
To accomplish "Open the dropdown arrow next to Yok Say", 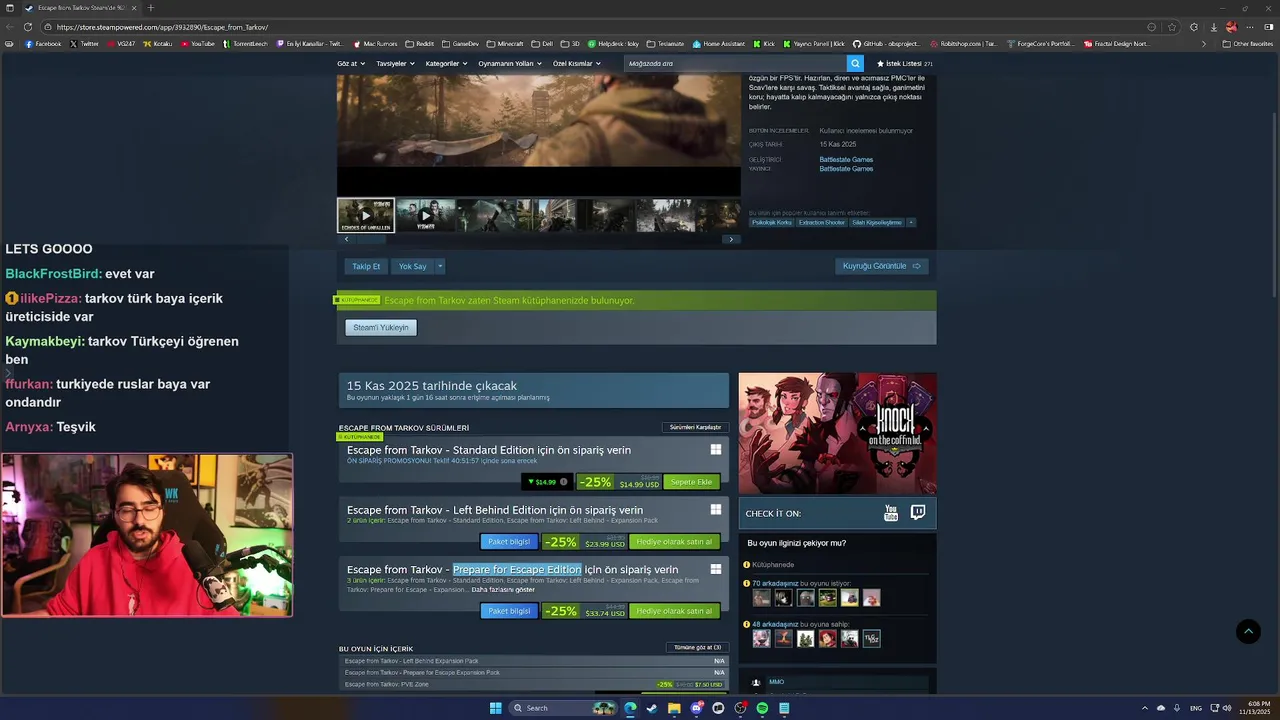I will tap(439, 266).
